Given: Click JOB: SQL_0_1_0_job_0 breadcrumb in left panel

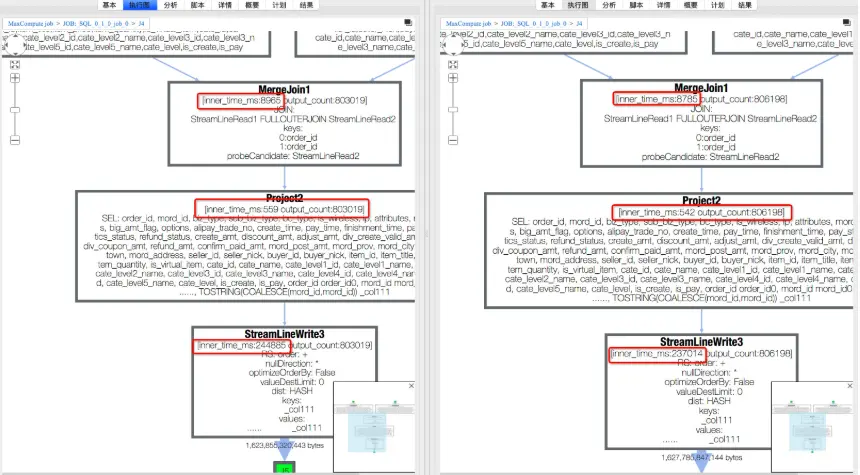Looking at the screenshot, I should point(95,24).
